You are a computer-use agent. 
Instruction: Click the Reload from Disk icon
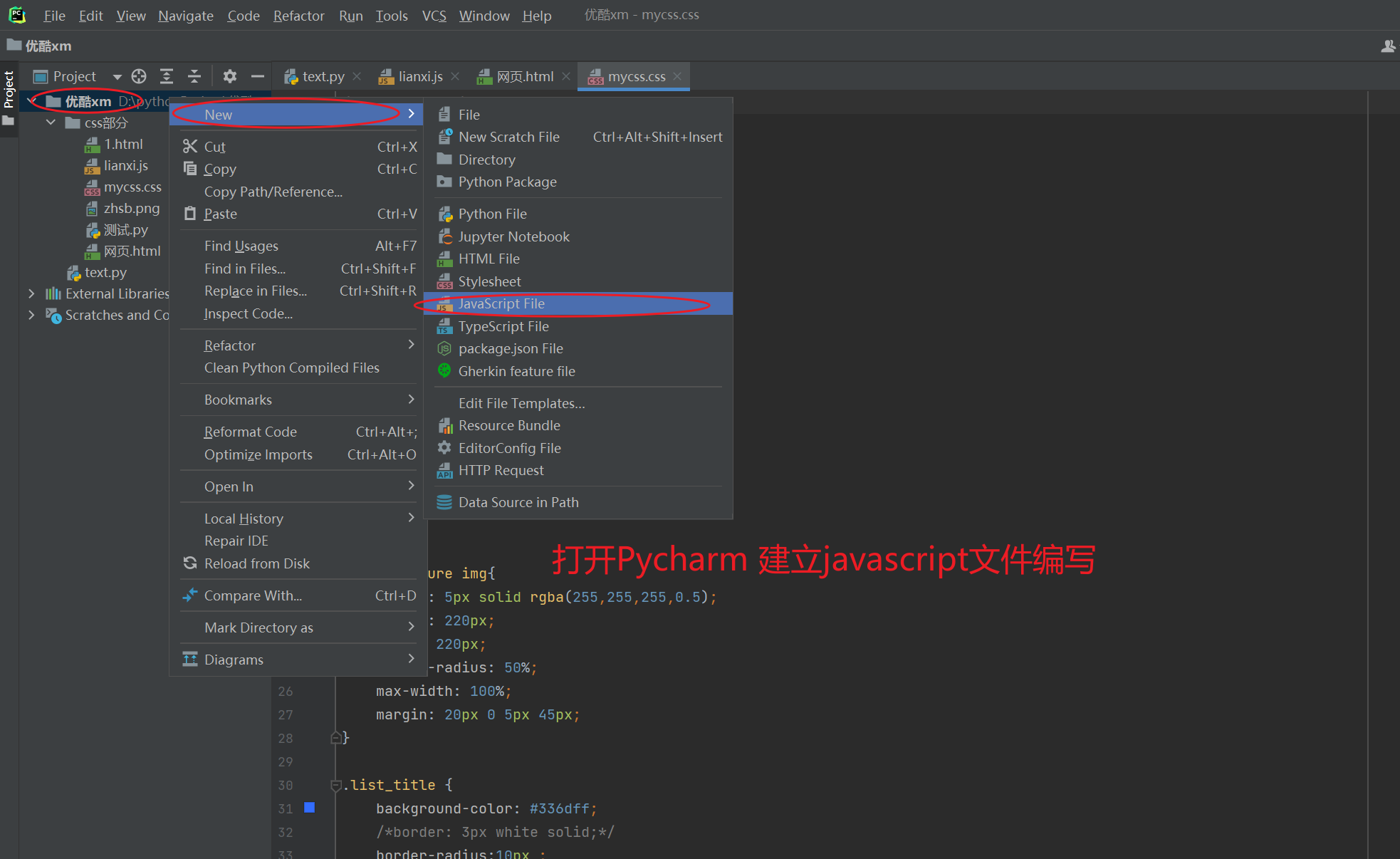190,563
